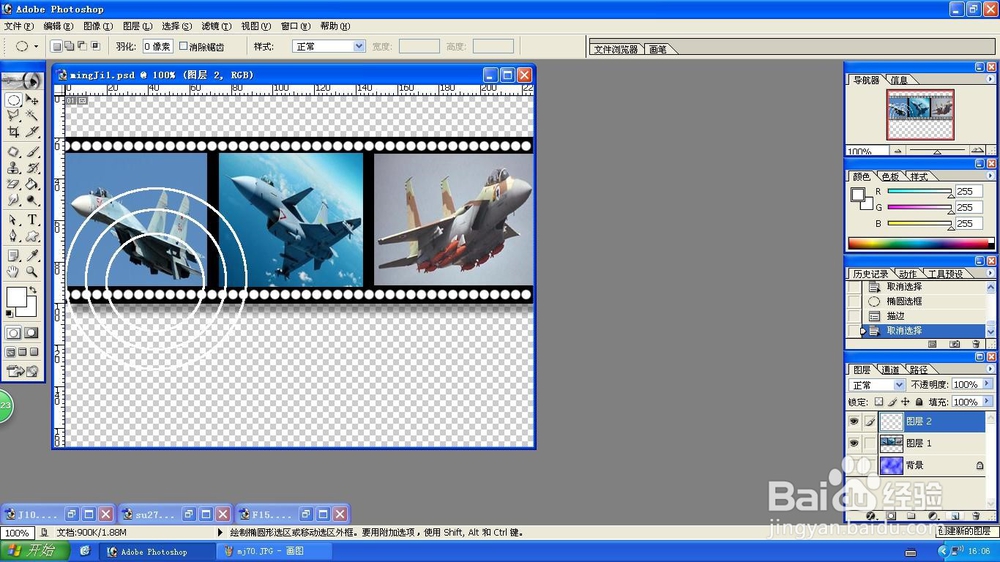The image size is (1000, 562).
Task: Toggle lock all padlock in Layers panel
Action: 919,402
